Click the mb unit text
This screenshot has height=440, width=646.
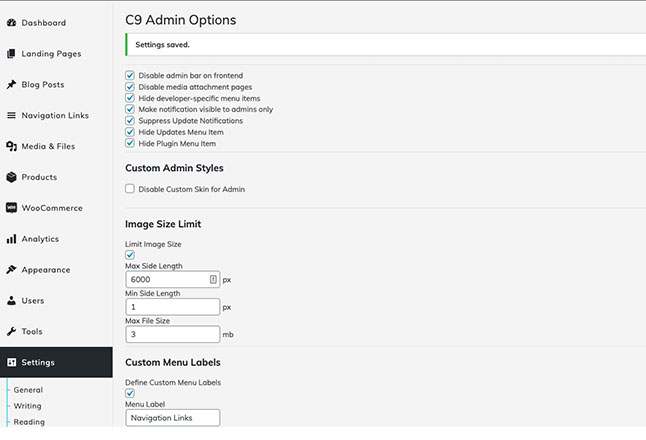[228, 335]
